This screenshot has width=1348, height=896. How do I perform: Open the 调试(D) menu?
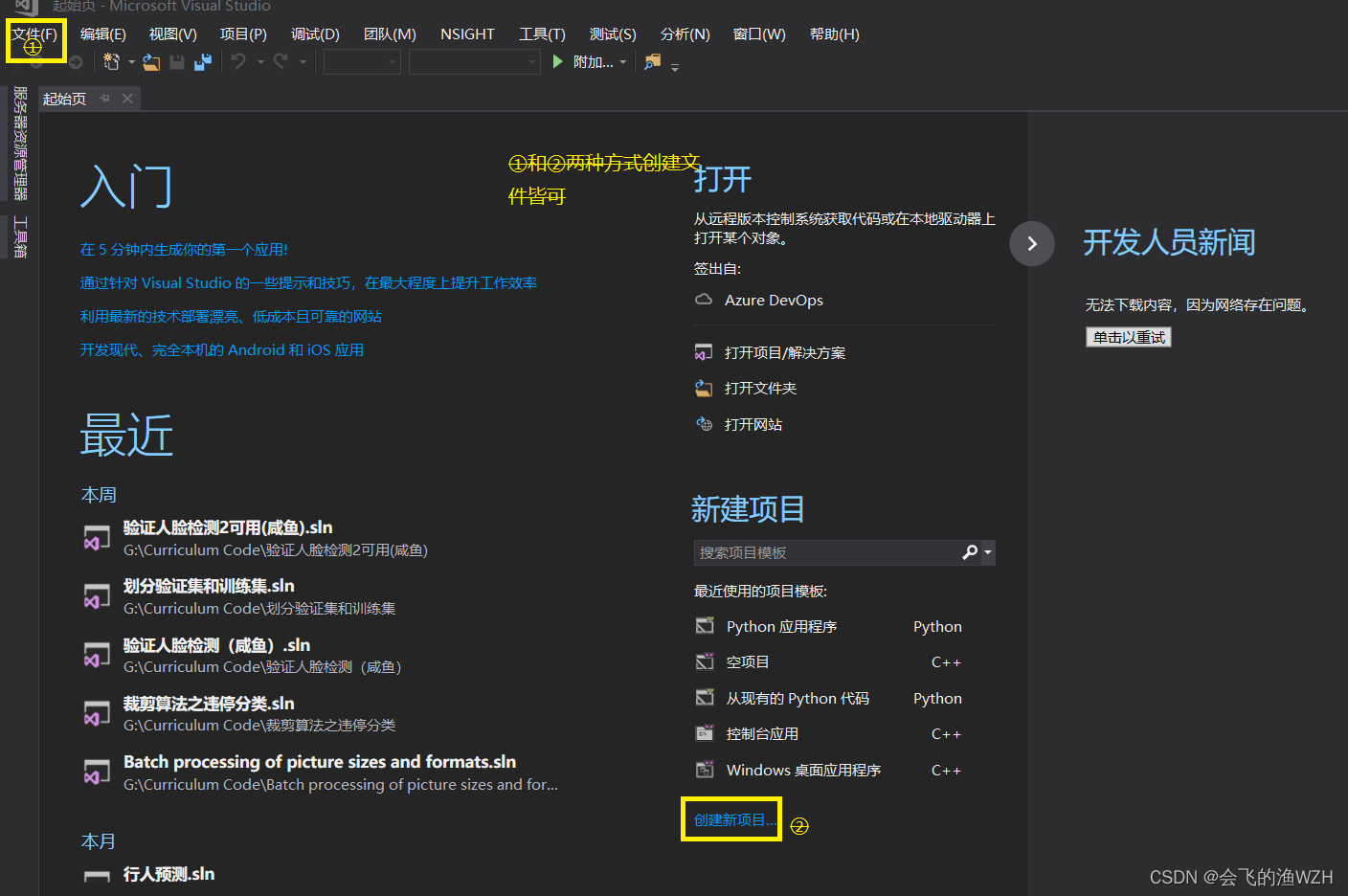pyautogui.click(x=315, y=34)
